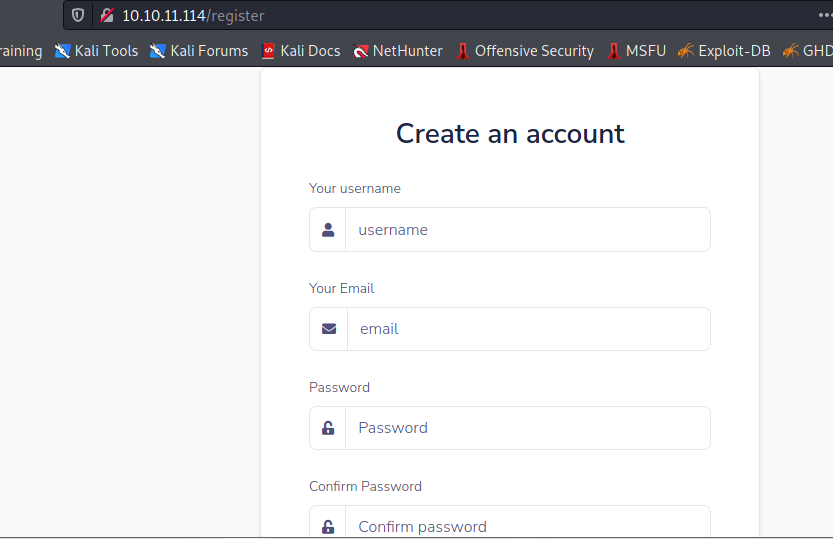Click the user icon beside username field

pos(328,230)
